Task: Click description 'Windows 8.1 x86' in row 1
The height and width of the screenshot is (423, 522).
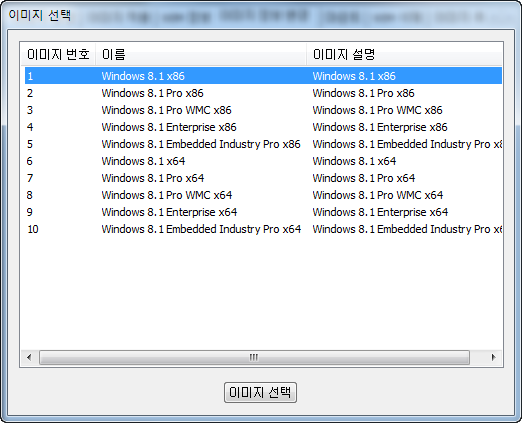Action: click(x=354, y=76)
